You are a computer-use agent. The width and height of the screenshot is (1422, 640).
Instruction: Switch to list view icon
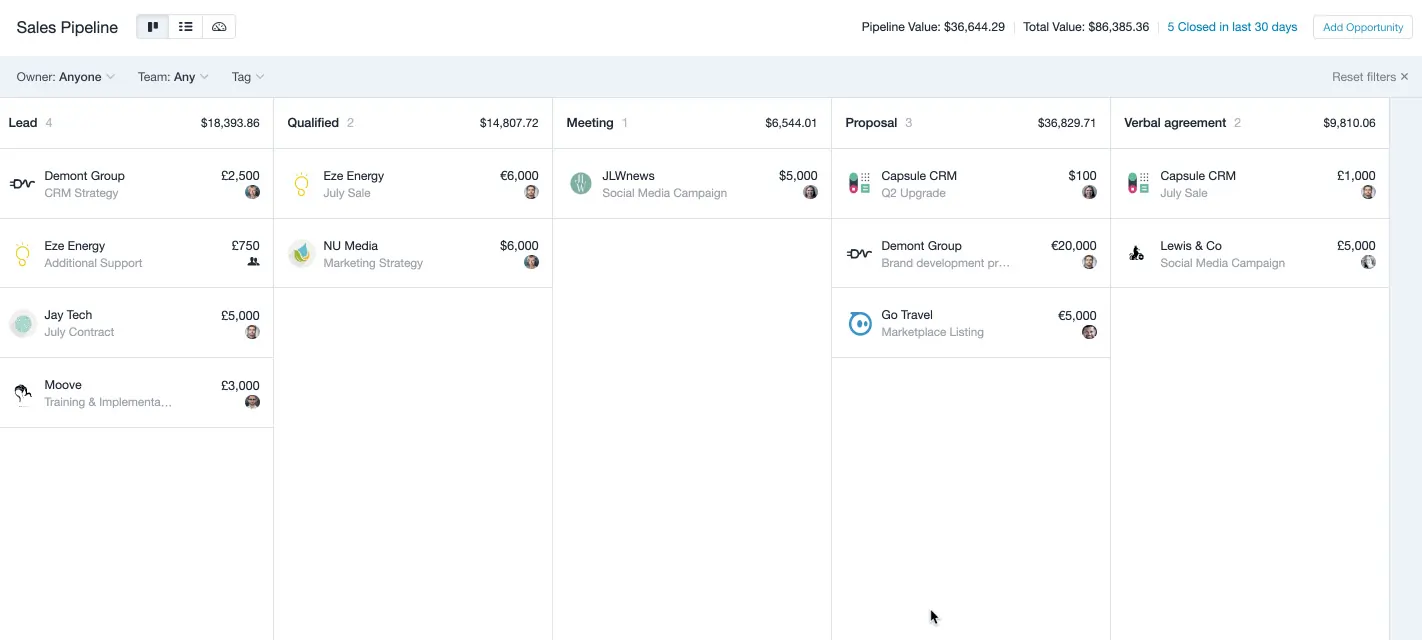coord(186,27)
